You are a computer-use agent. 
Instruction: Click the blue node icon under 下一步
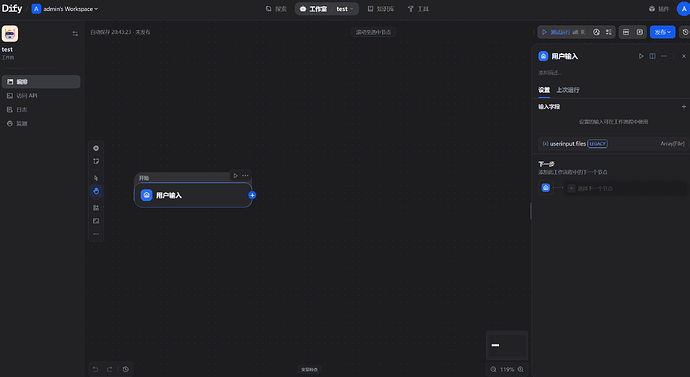click(546, 188)
